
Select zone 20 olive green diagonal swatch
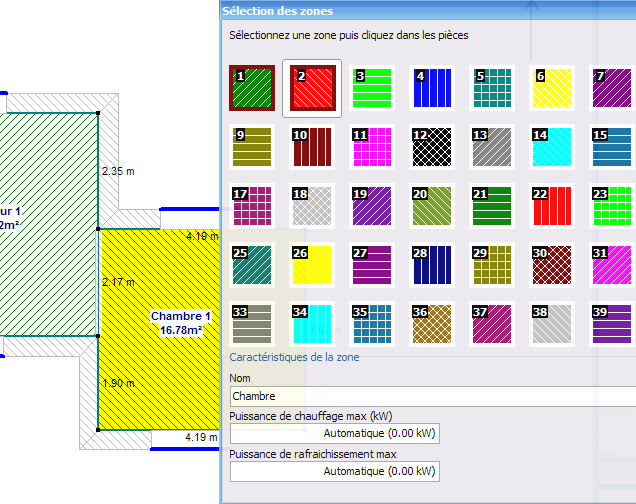tap(432, 206)
